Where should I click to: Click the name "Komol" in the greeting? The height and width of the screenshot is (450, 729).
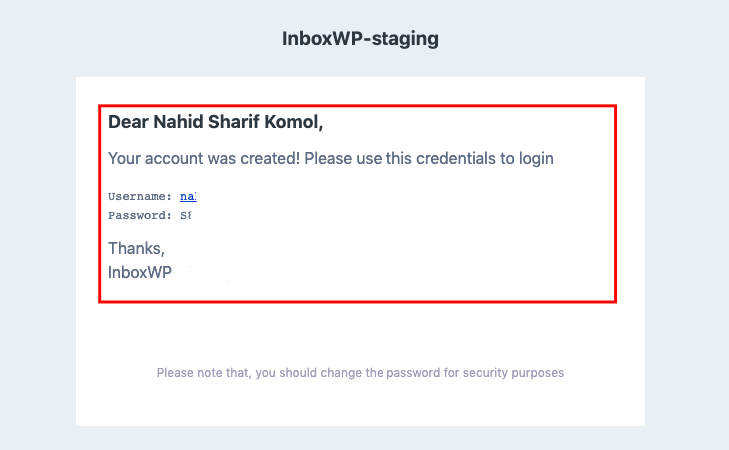tap(294, 123)
